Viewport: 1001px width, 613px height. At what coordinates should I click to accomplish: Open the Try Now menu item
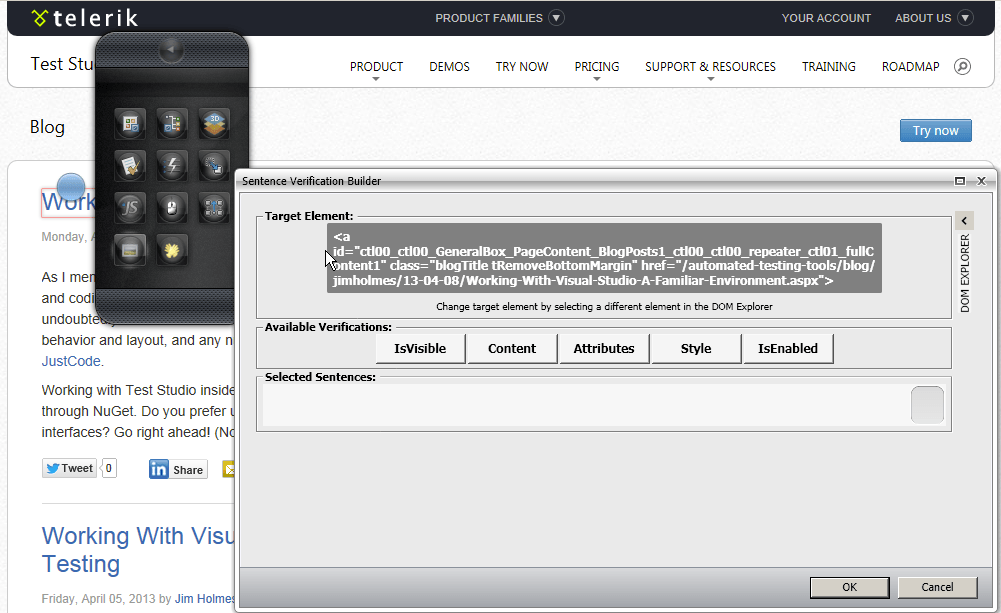[x=522, y=66]
